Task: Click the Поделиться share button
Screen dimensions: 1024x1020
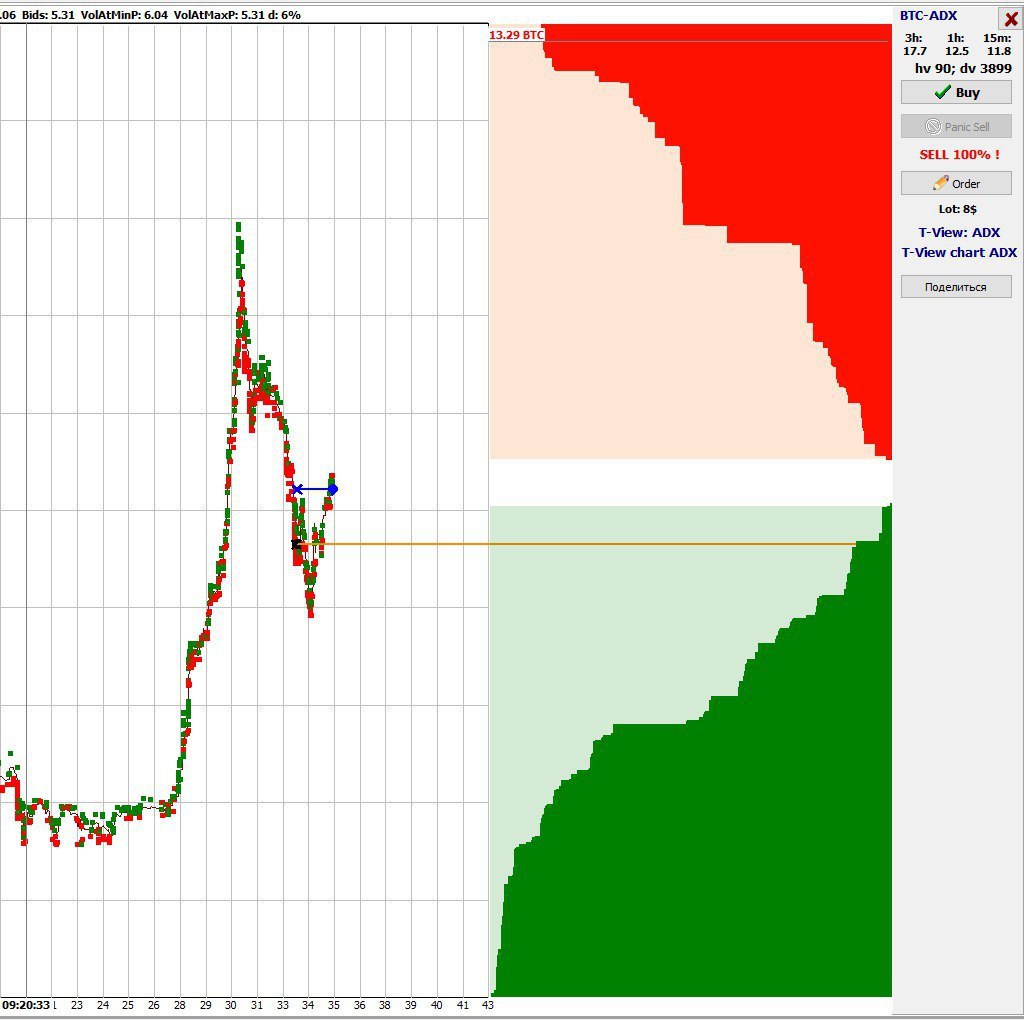Action: point(955,287)
